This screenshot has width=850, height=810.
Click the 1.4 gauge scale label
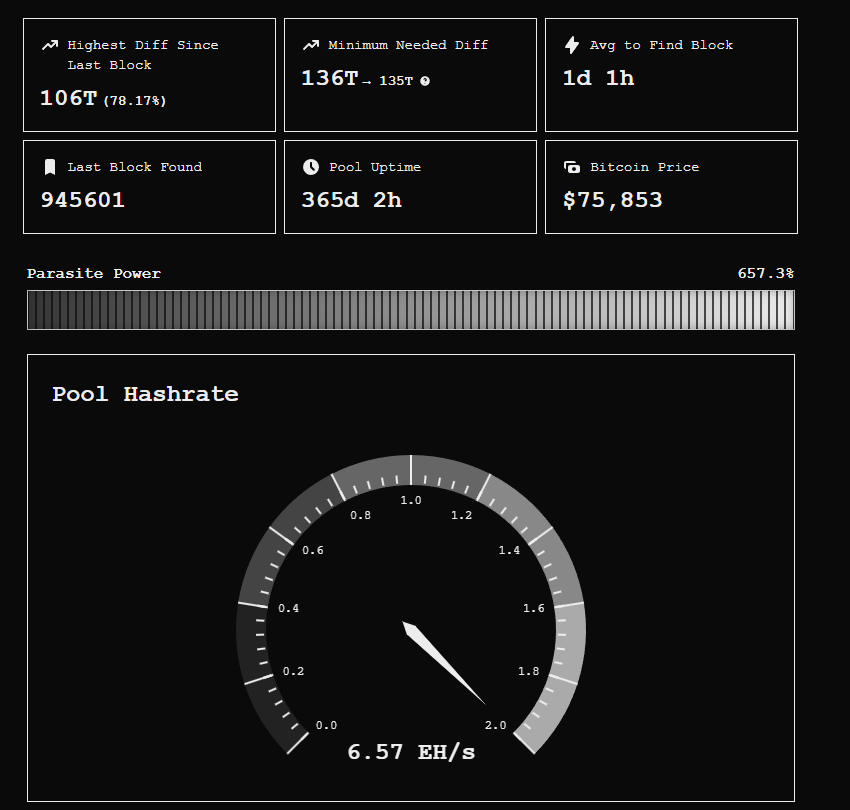click(x=509, y=550)
